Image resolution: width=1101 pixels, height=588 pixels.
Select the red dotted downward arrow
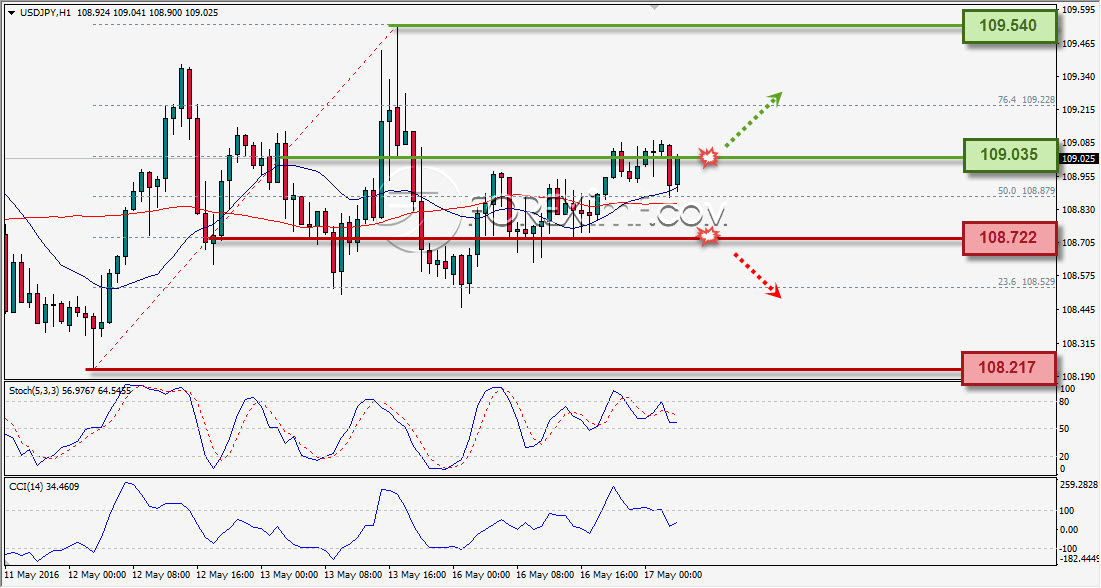(758, 275)
